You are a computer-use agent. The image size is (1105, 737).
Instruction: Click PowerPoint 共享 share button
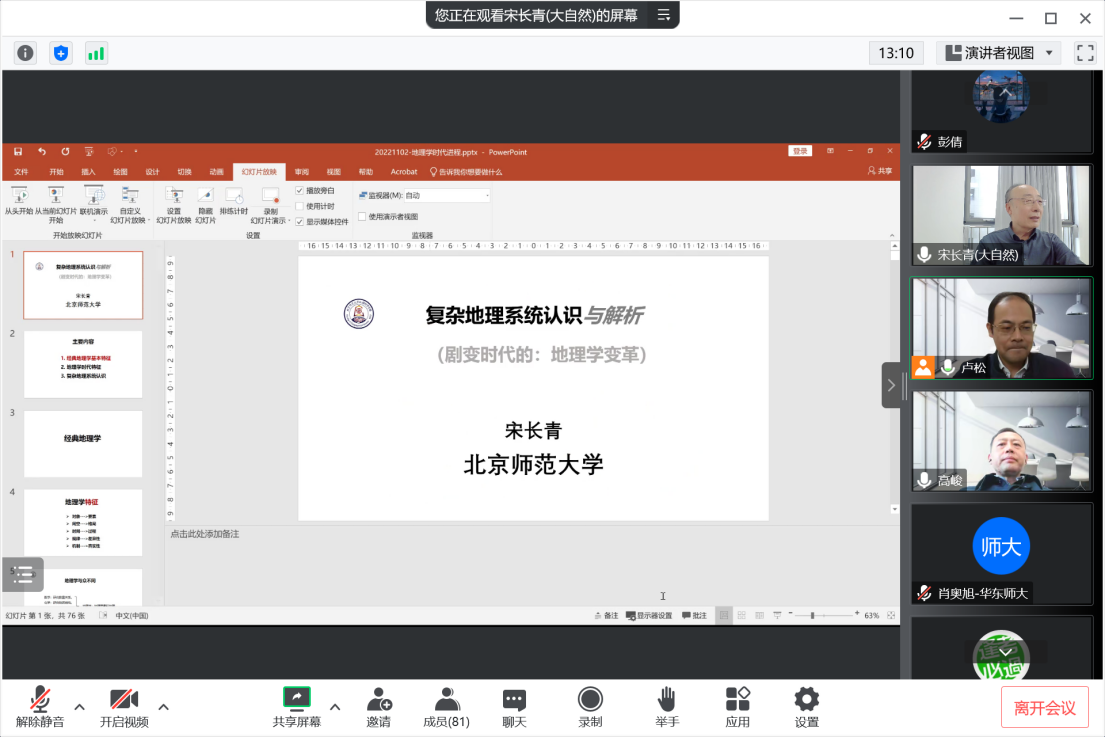[880, 171]
